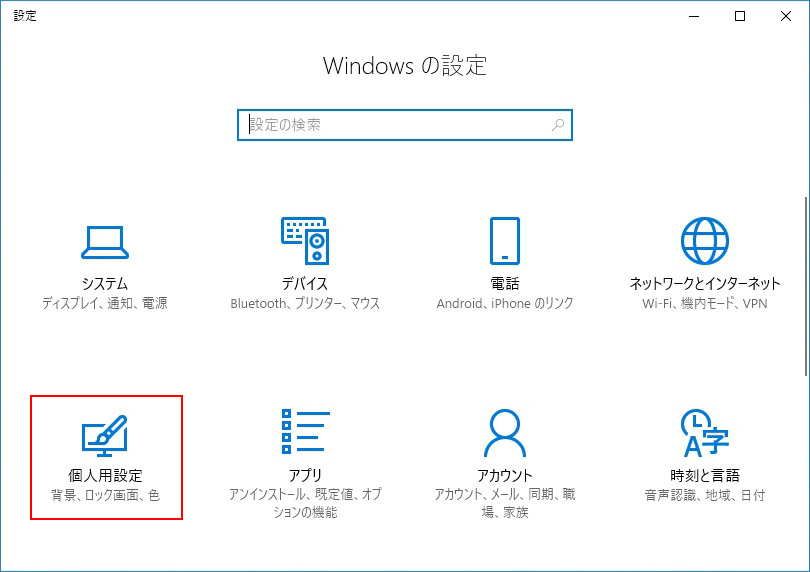Screen dimensions: 810x572
Task: Click the vertical scrollbar thumb
Action: [x=806, y=286]
